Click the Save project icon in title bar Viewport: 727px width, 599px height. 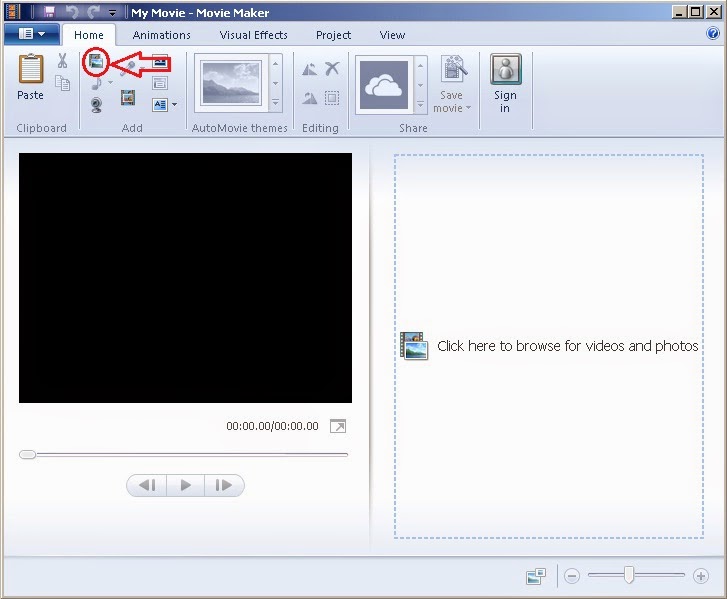(50, 12)
